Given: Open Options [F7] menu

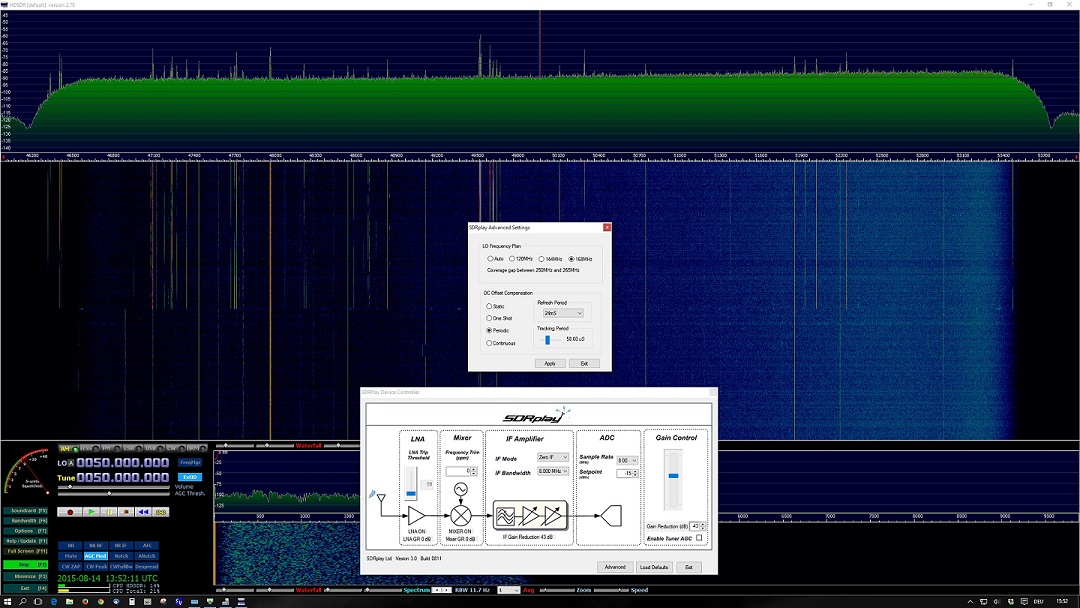Looking at the screenshot, I should click(26, 531).
